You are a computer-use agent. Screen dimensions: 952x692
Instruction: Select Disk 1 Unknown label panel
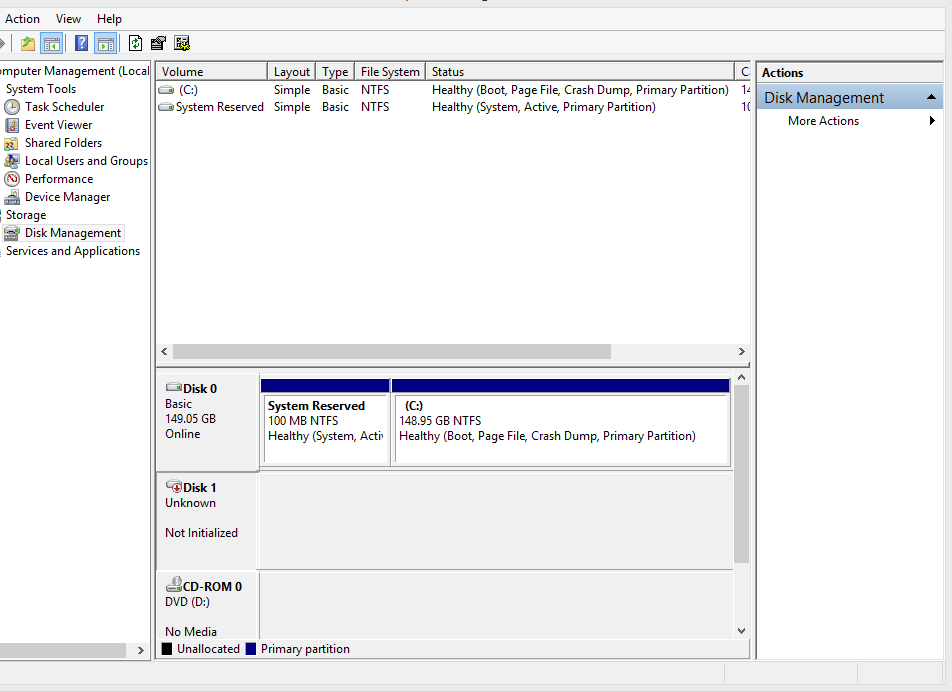(208, 521)
